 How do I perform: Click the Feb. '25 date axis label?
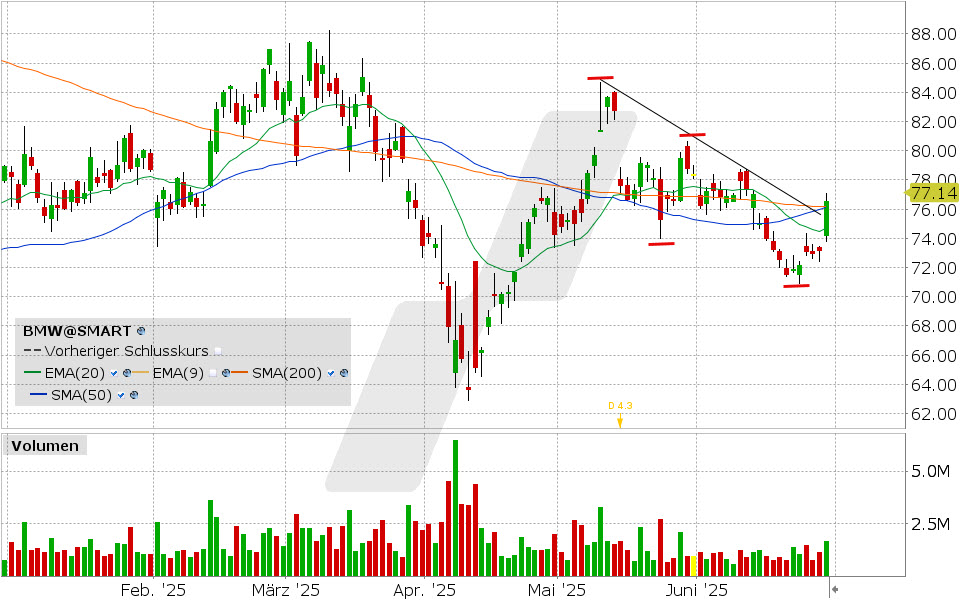click(153, 590)
